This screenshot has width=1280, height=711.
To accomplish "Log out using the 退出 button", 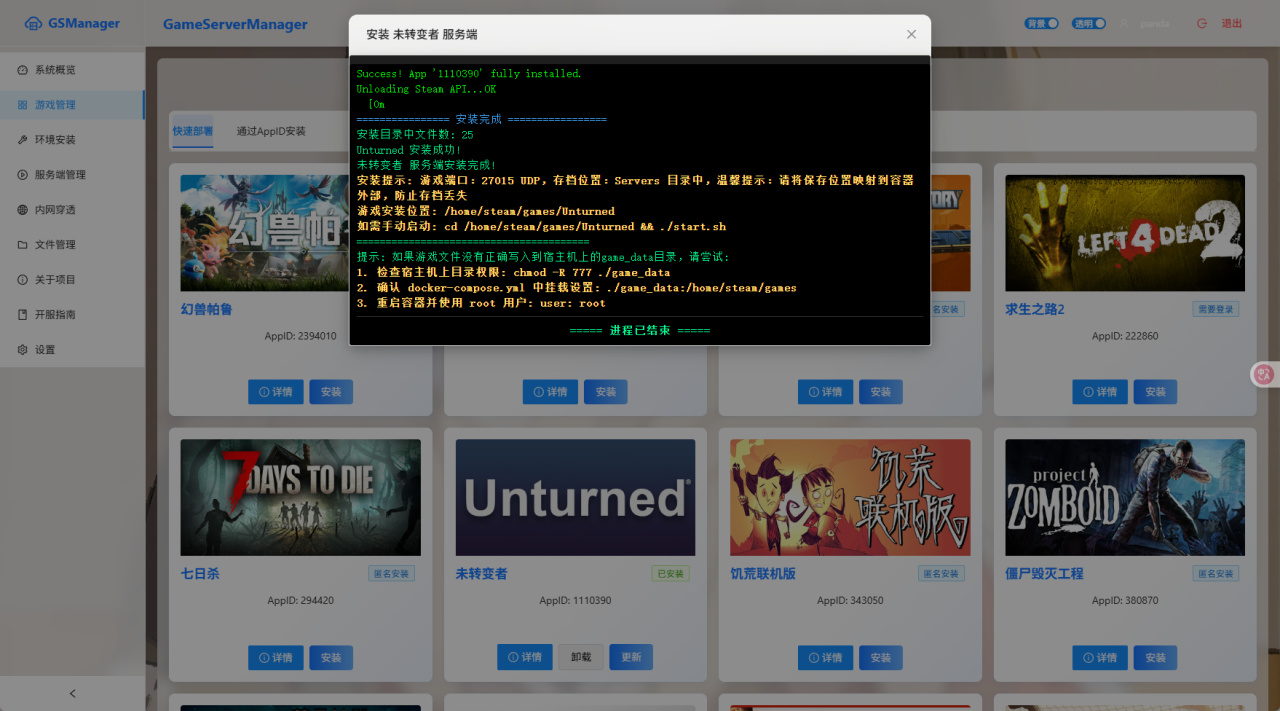I will click(x=1220, y=23).
